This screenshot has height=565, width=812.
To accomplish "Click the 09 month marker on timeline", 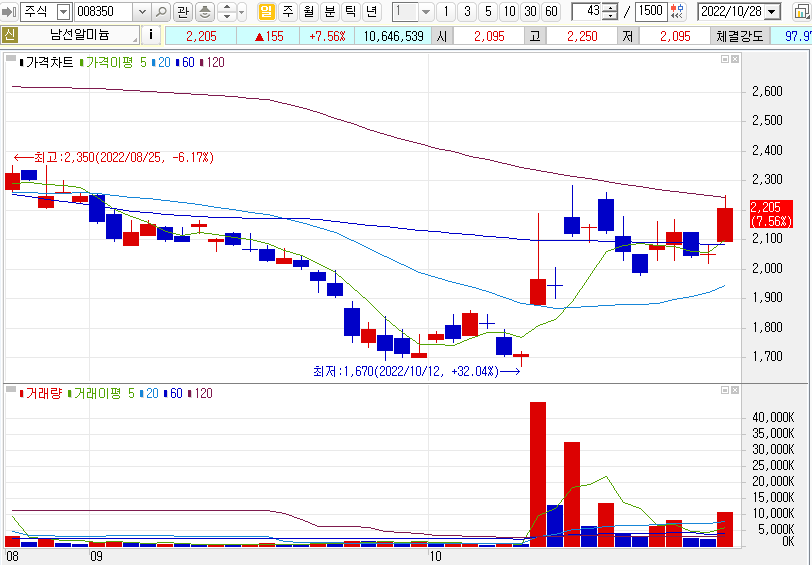I will [96, 557].
